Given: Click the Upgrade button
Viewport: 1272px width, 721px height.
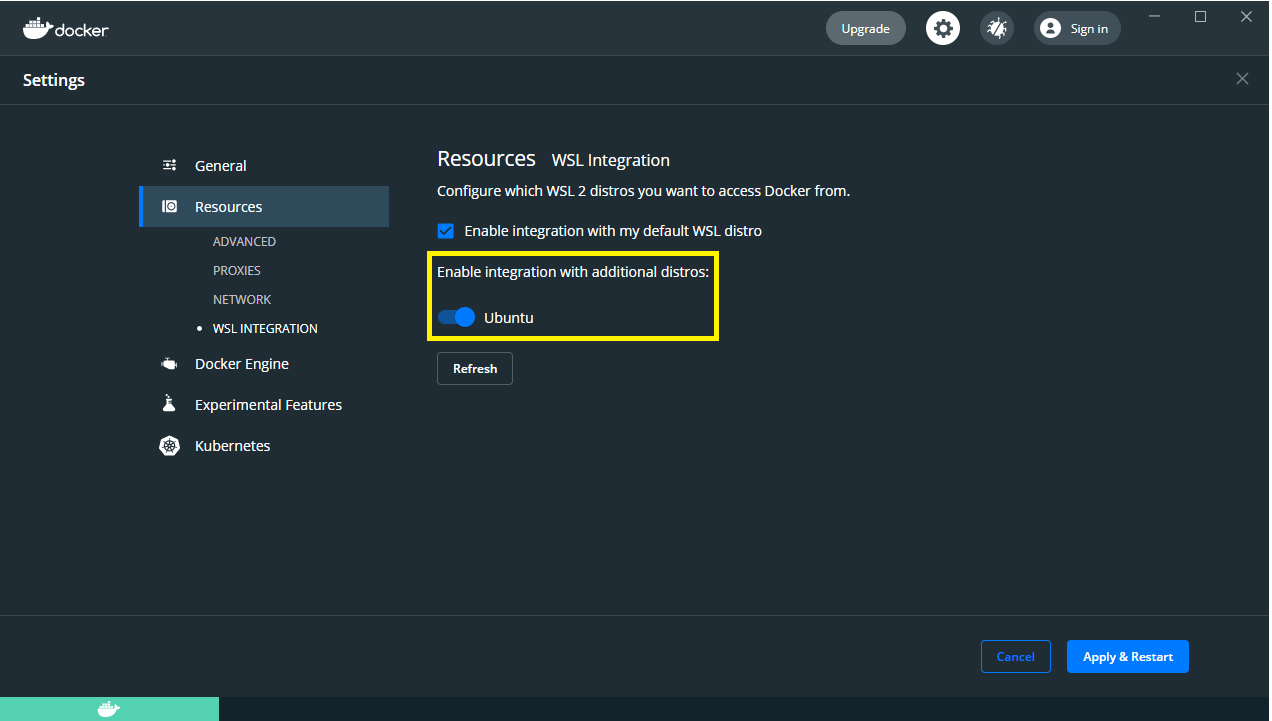Looking at the screenshot, I should [x=865, y=29].
